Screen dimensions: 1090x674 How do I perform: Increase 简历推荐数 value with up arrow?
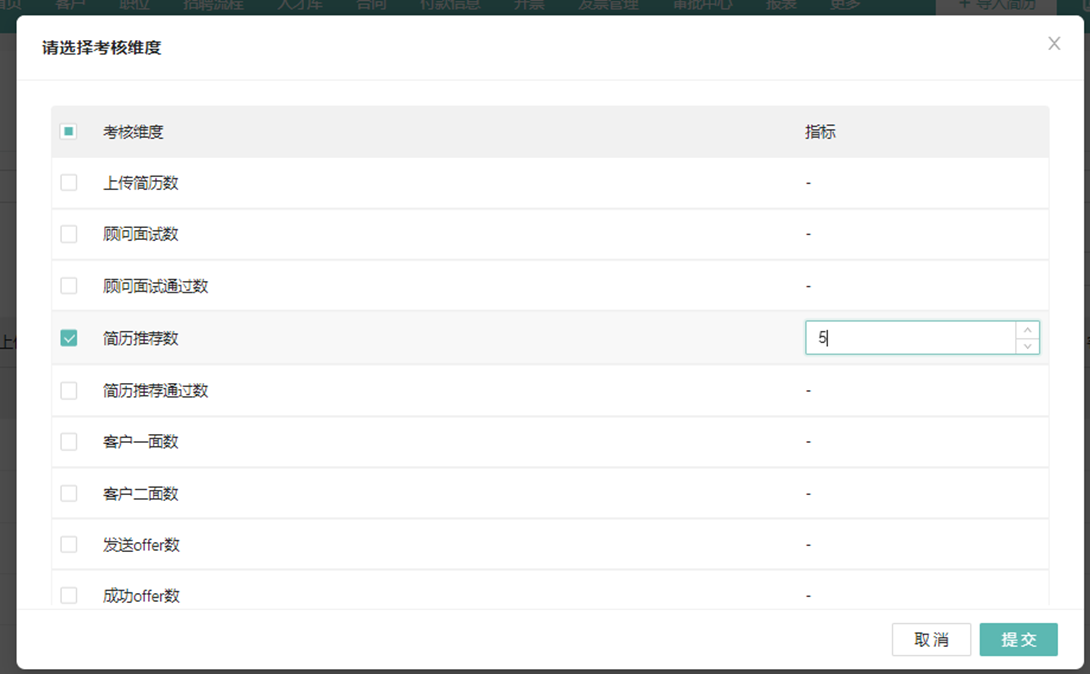pos(1027,330)
